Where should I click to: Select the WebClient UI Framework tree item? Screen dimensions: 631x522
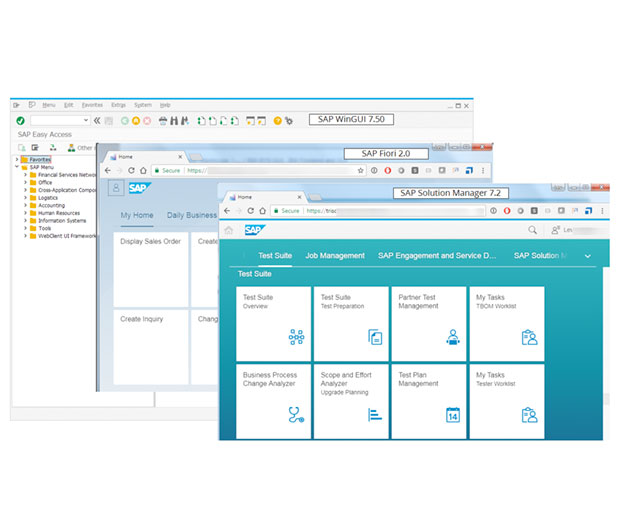click(x=67, y=236)
